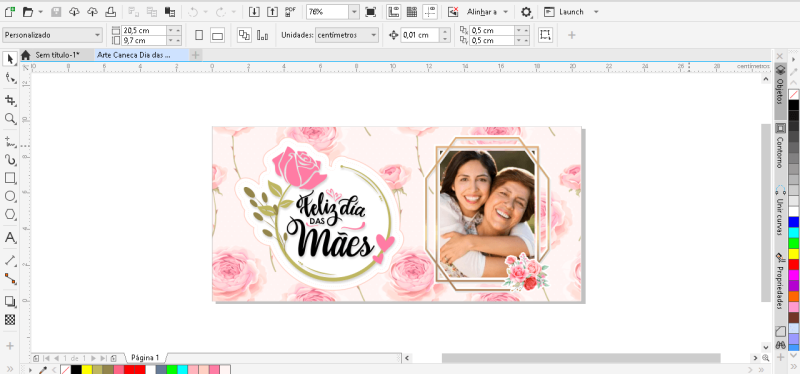Toggle the all pages layout icon
This screenshot has width=800, height=374.
coord(244,35)
